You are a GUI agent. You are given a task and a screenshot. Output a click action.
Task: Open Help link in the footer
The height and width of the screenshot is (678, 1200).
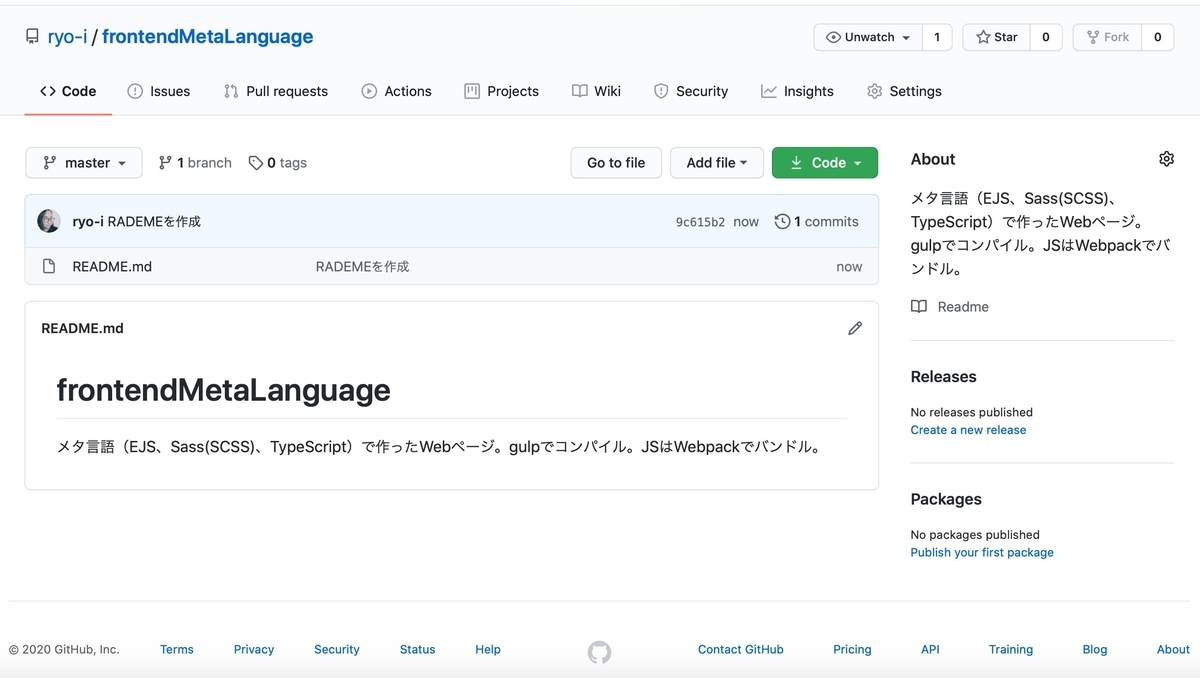point(488,650)
